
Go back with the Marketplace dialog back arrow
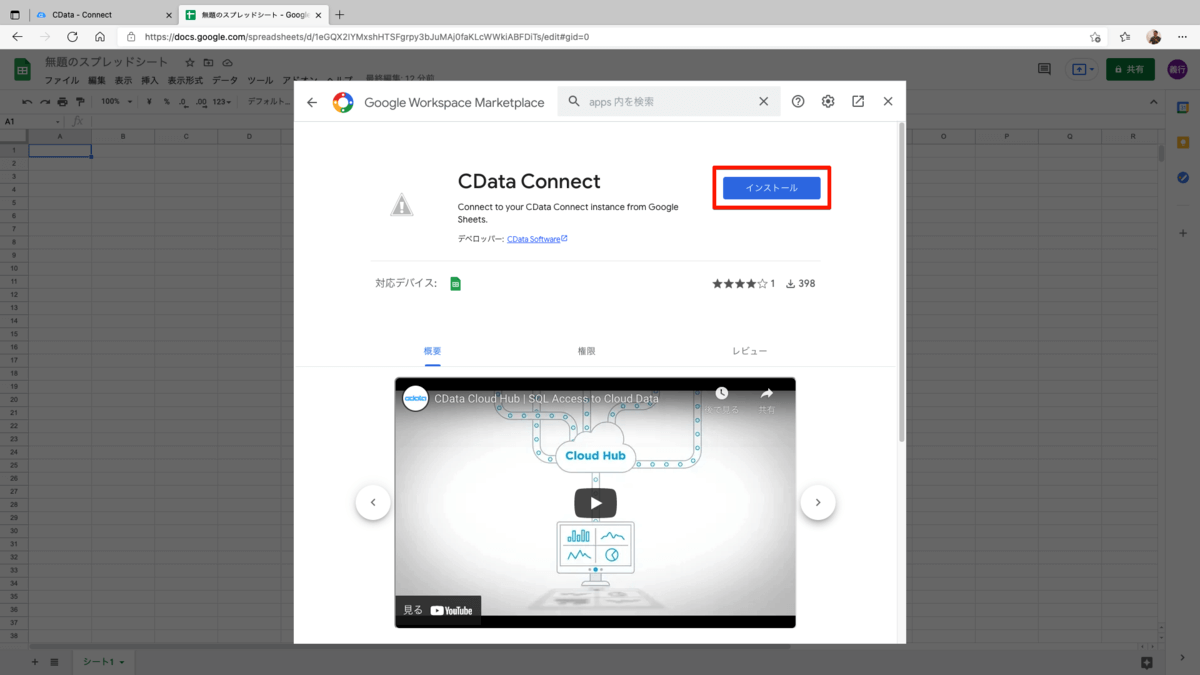pyautogui.click(x=312, y=102)
